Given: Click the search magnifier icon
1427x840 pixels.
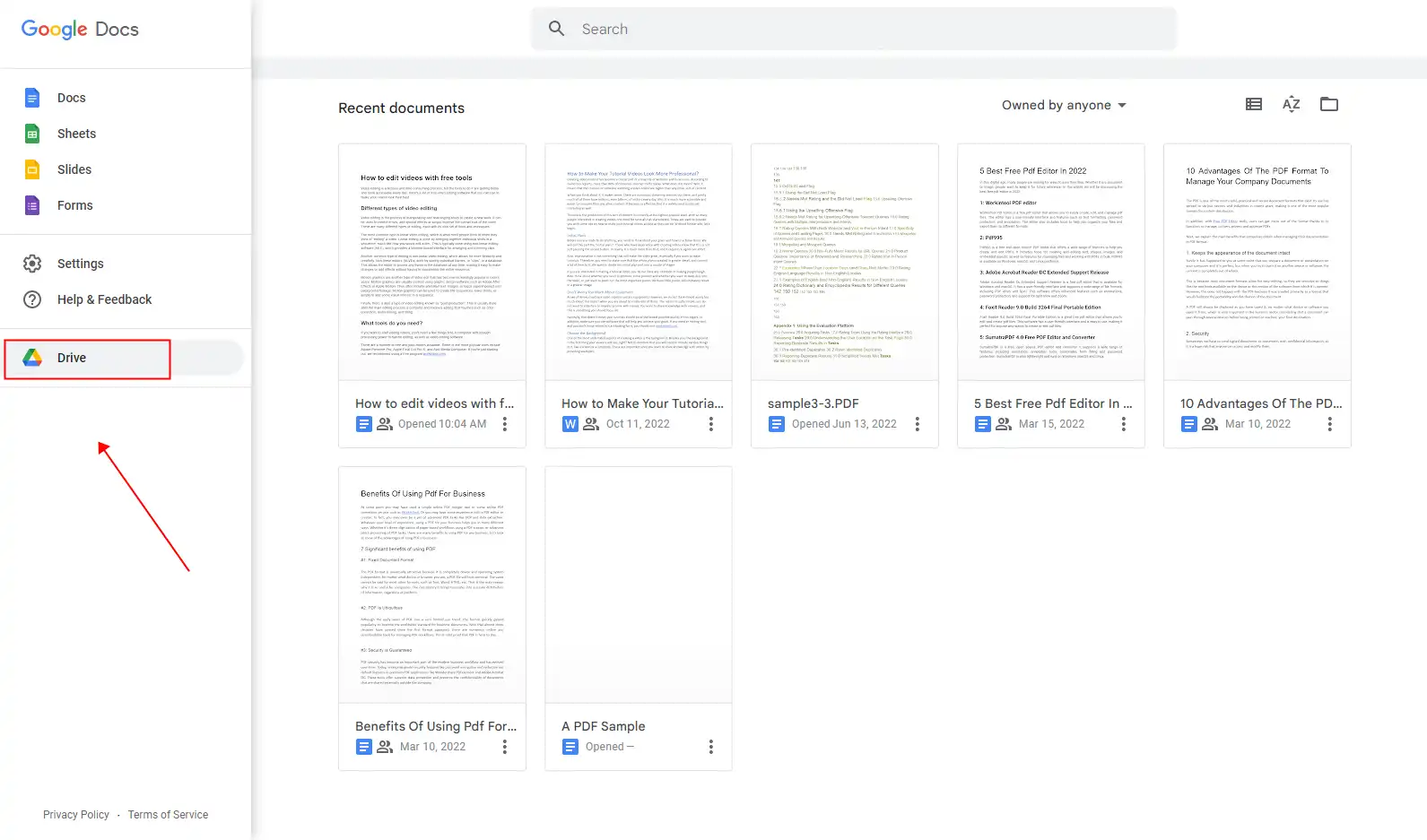Looking at the screenshot, I should 557,29.
